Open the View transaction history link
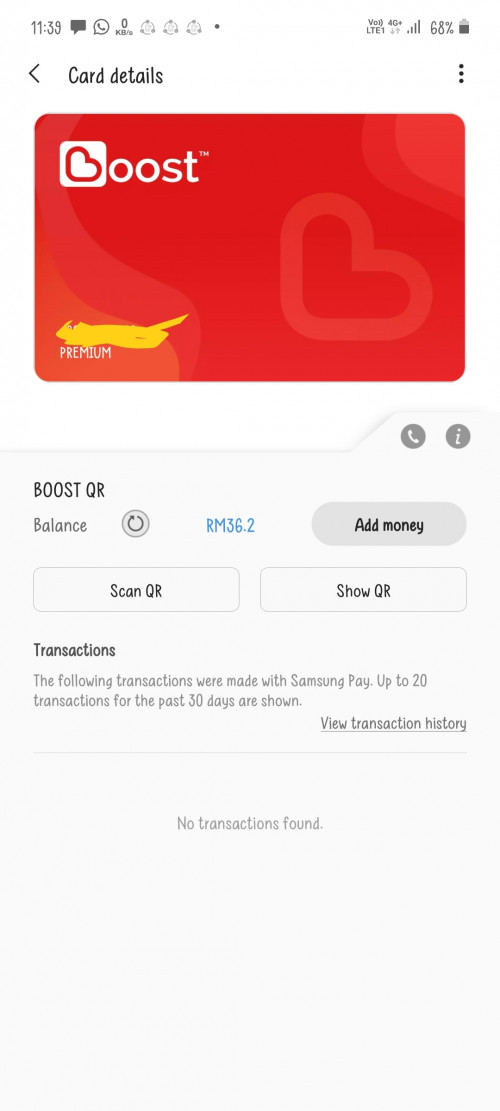The width and height of the screenshot is (500, 1111). 393,723
